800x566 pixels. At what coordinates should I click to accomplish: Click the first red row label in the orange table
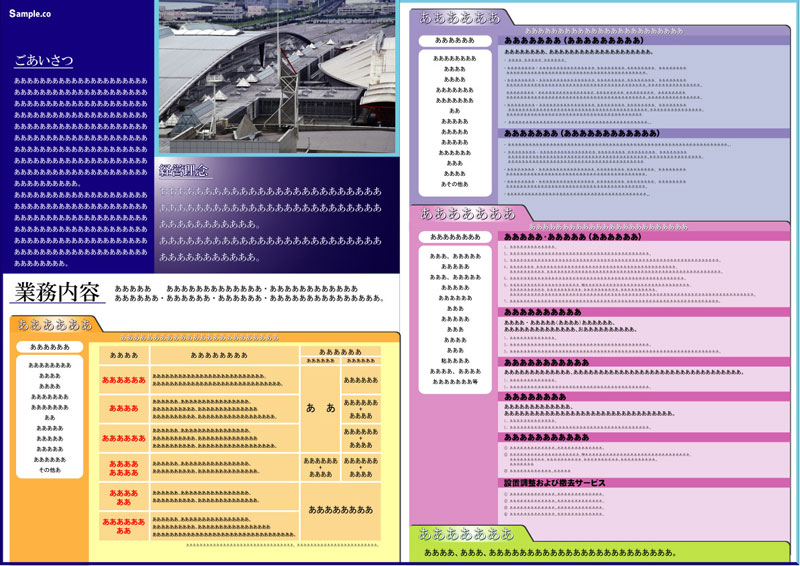click(123, 380)
